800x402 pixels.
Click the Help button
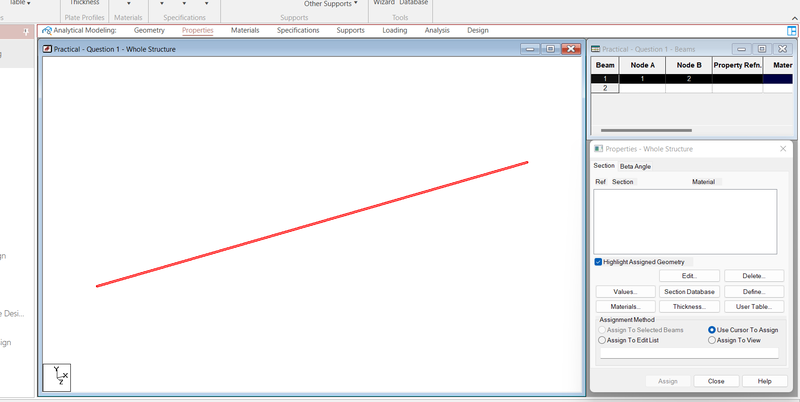[764, 381]
